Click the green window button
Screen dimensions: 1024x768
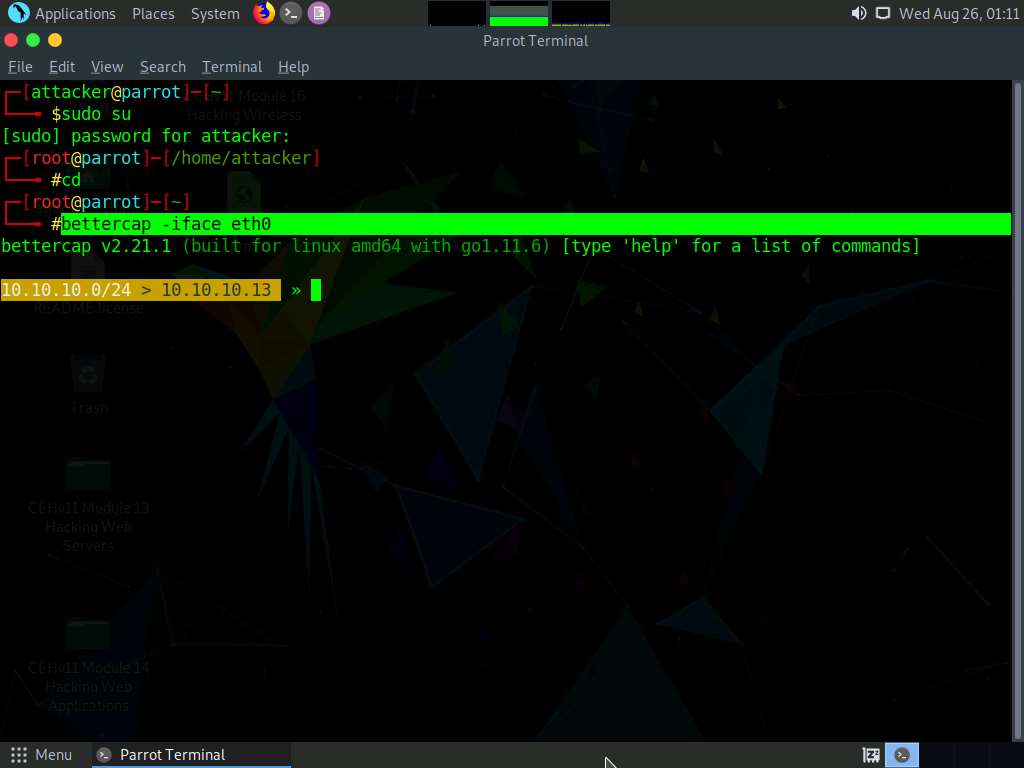[x=33, y=40]
